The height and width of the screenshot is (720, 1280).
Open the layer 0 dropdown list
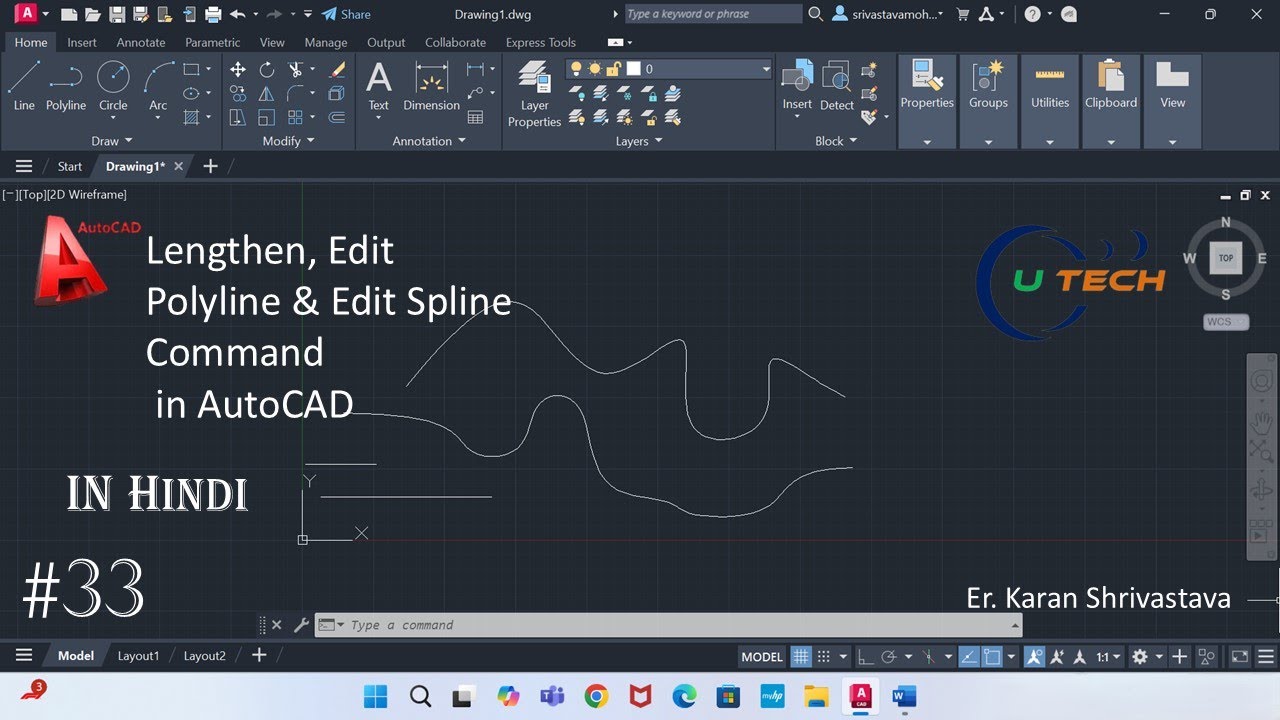point(767,69)
